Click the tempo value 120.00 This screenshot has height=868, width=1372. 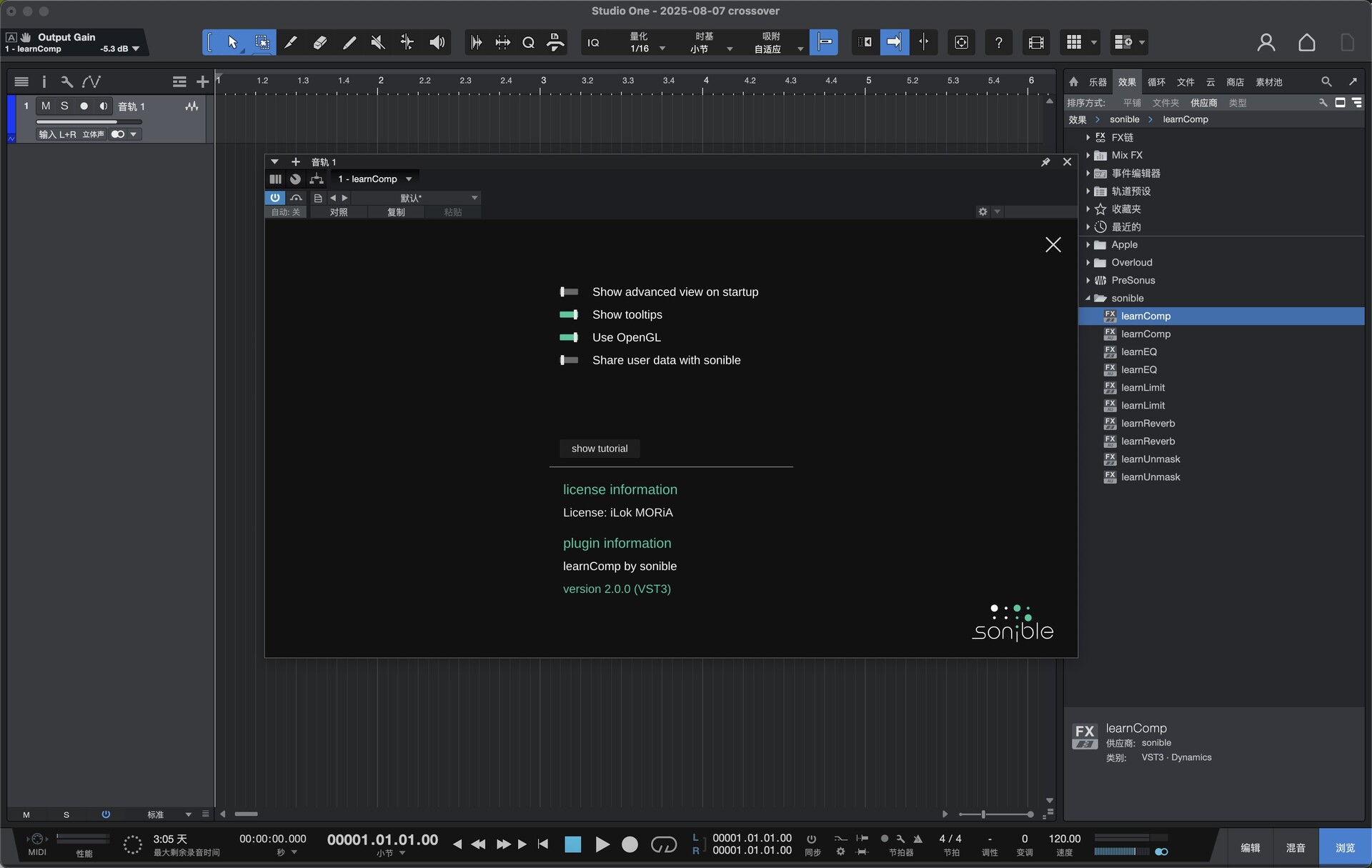click(1064, 839)
